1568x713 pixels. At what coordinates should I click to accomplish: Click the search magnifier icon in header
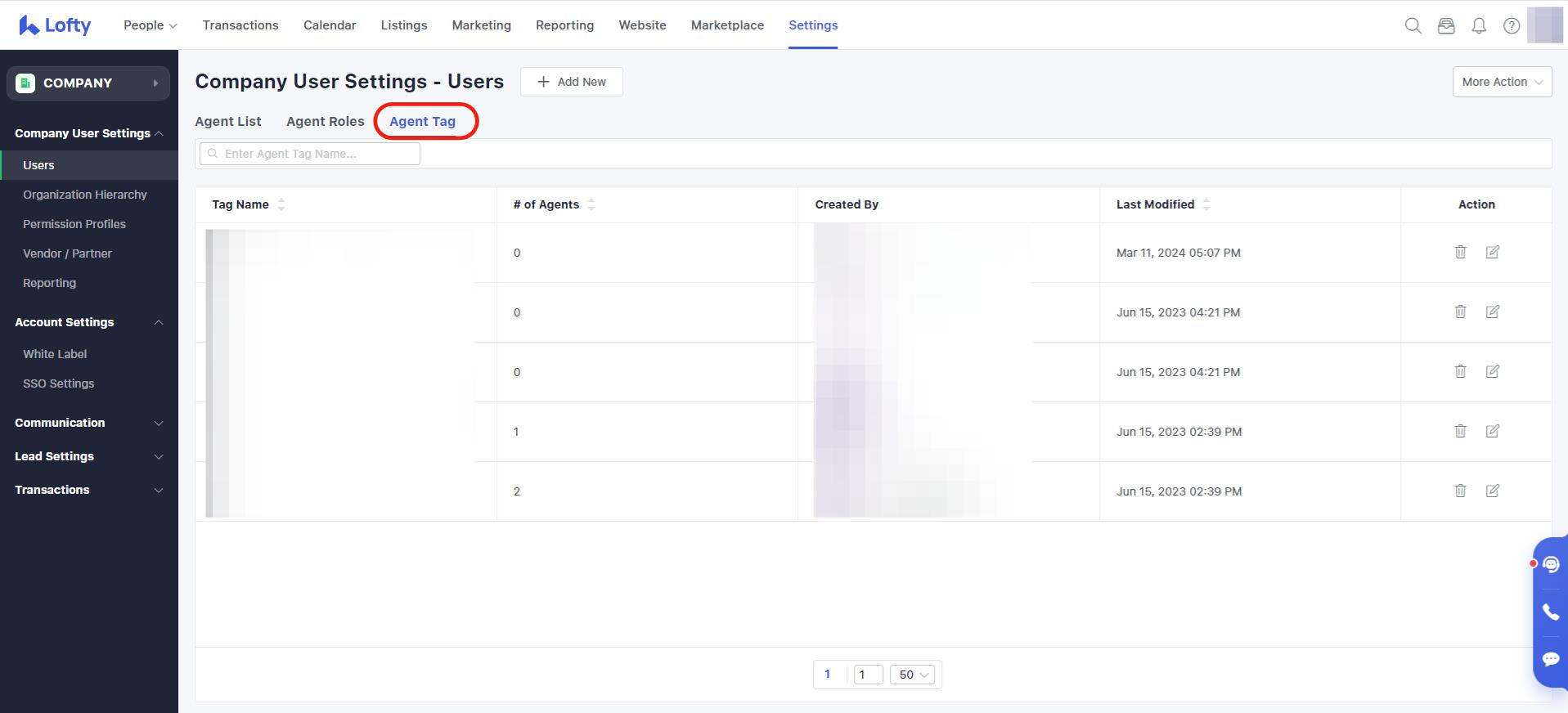pyautogui.click(x=1413, y=25)
